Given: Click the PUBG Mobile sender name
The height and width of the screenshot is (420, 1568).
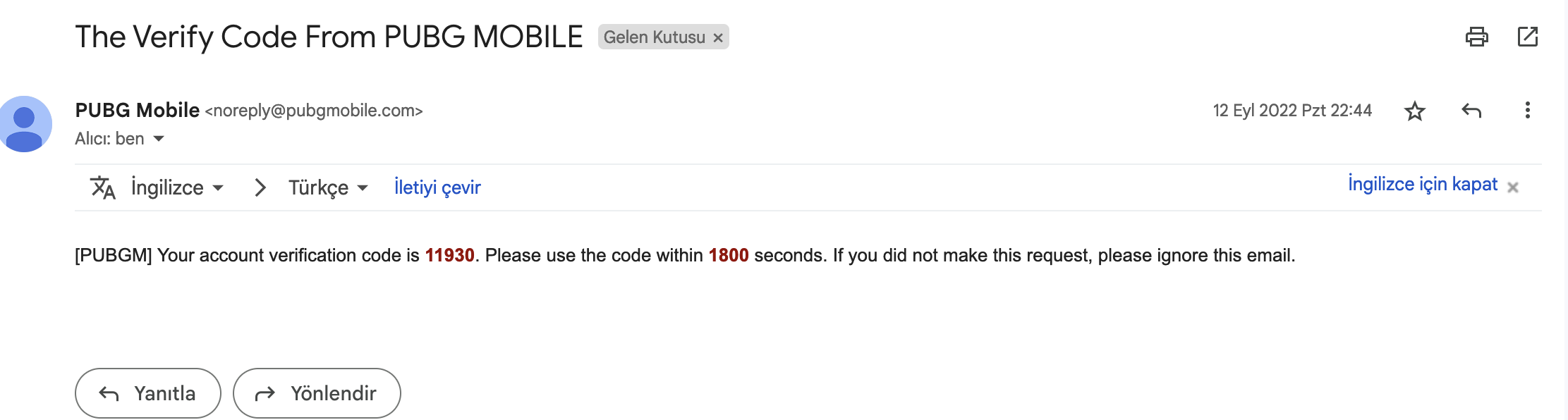Looking at the screenshot, I should 138,111.
